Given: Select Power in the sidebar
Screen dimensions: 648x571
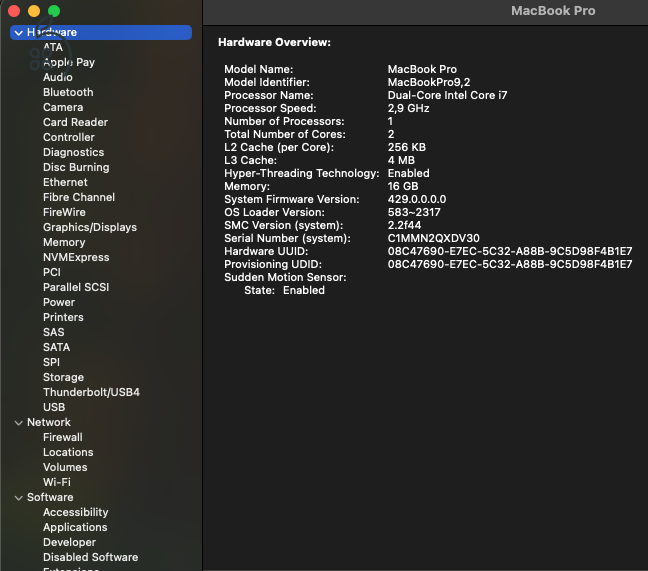Looking at the screenshot, I should coord(59,302).
